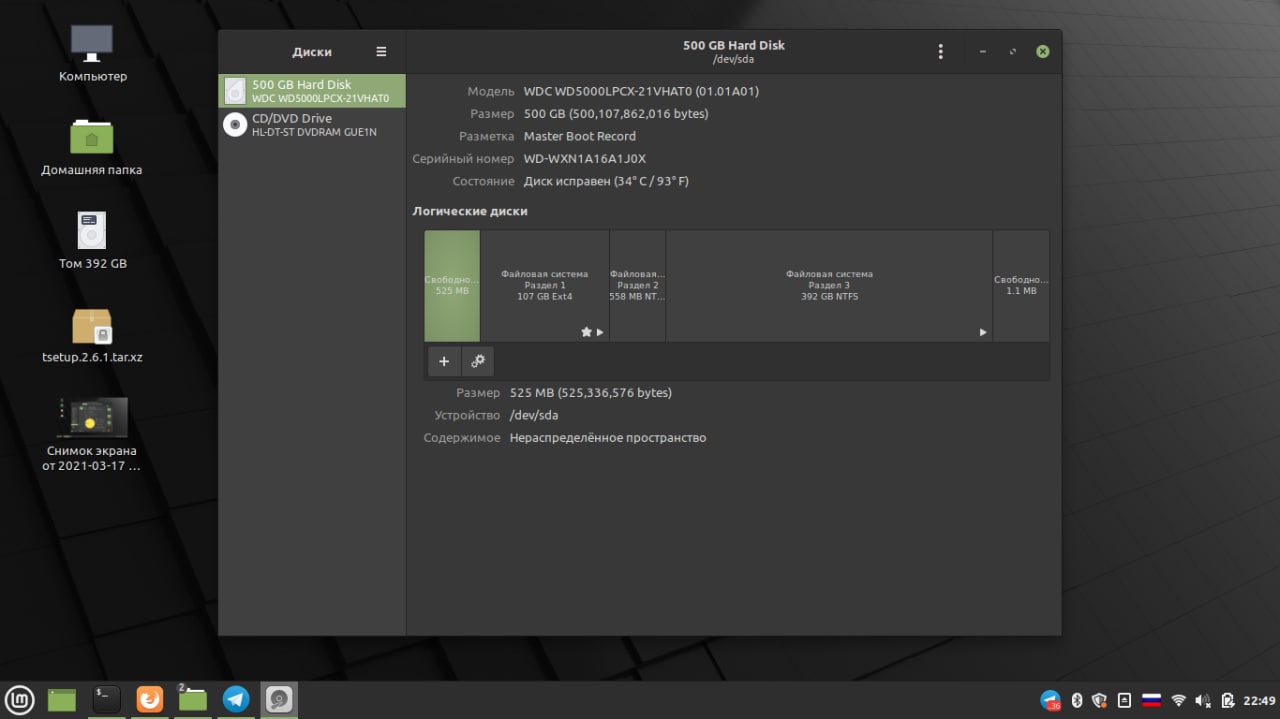The image size is (1280, 719).
Task: Select the 558 MB NTFS Partition 2 block
Action: pos(637,286)
